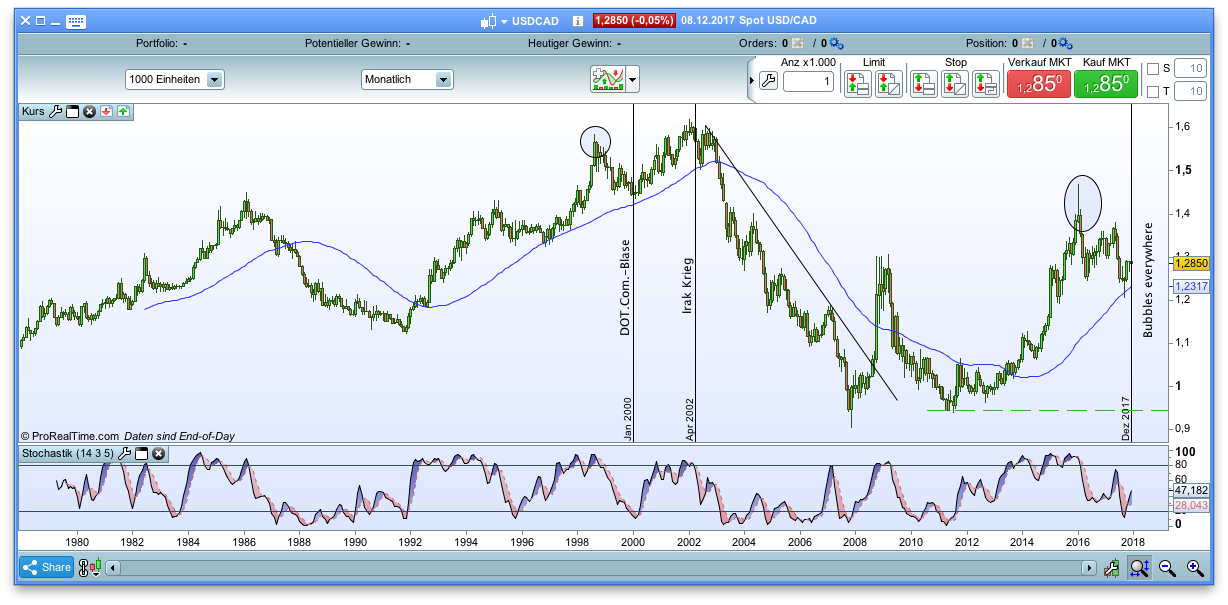Activate the zoom-in magnifier at bottom right
The image size is (1228, 605).
(1196, 567)
